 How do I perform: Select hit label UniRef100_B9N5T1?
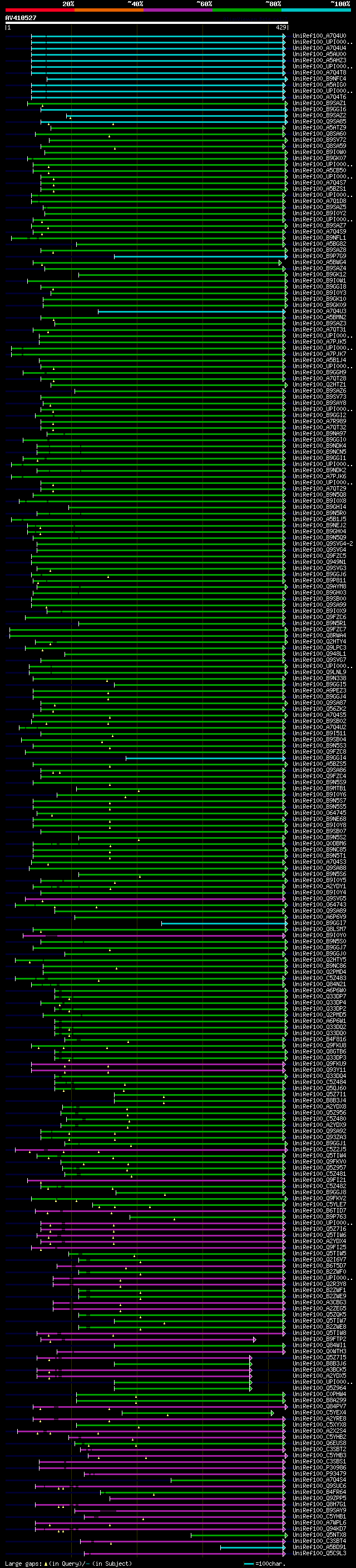[x=319, y=856]
